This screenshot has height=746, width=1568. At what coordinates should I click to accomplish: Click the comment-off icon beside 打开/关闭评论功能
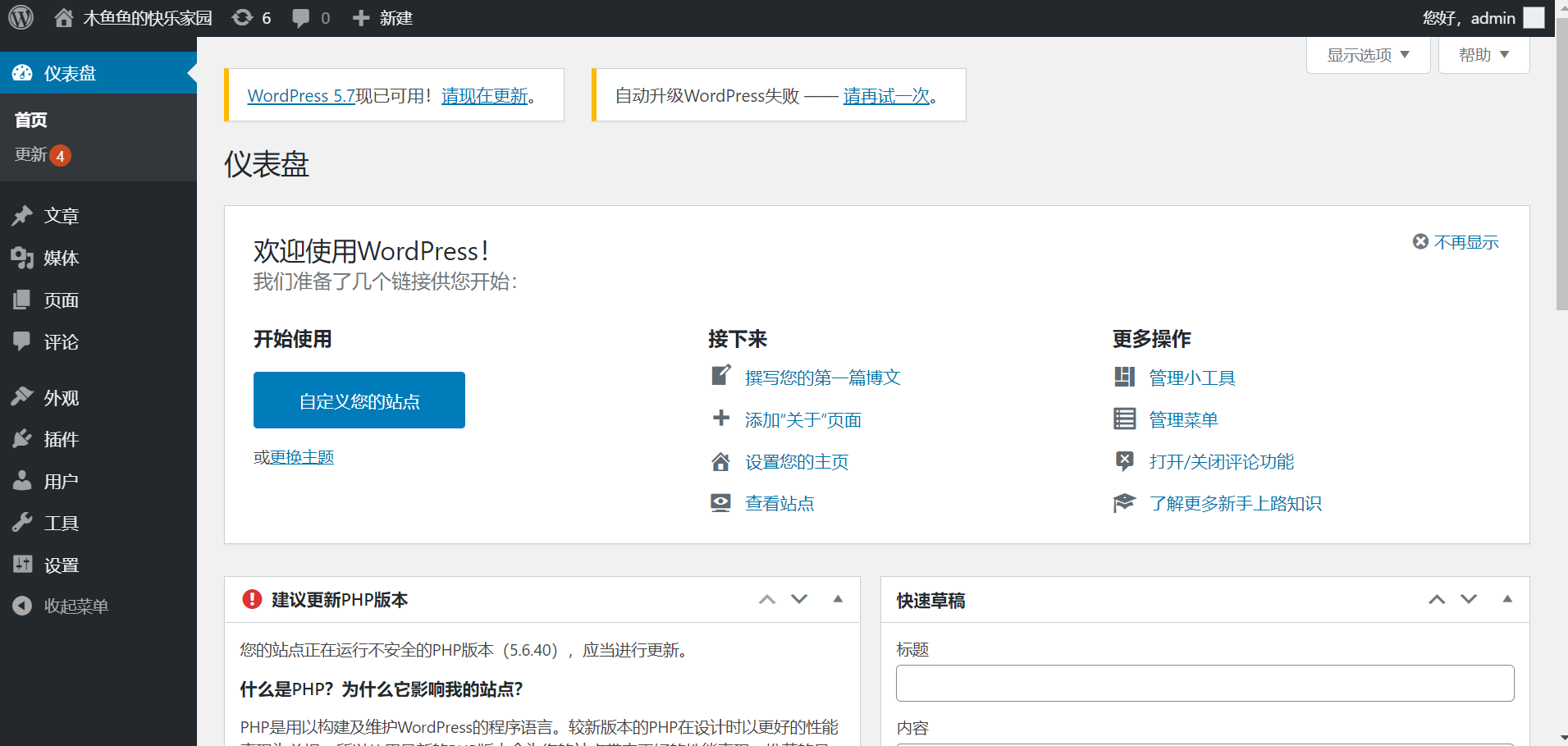(x=1124, y=461)
